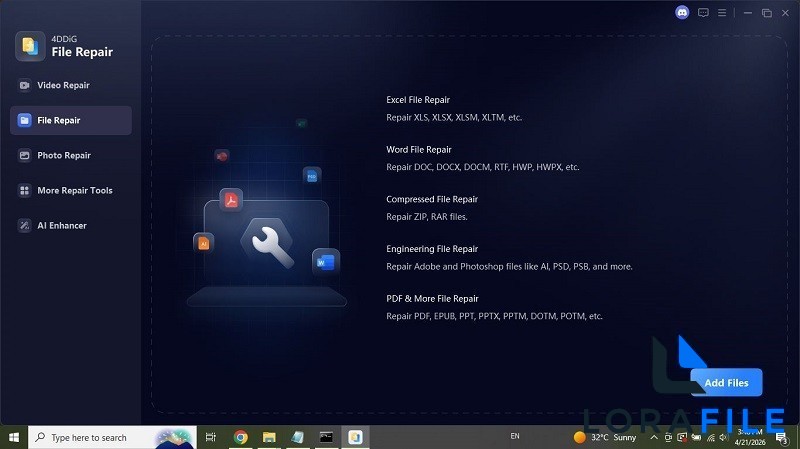The width and height of the screenshot is (800, 449).
Task: Minimize the File Repair window
Action: pos(748,13)
